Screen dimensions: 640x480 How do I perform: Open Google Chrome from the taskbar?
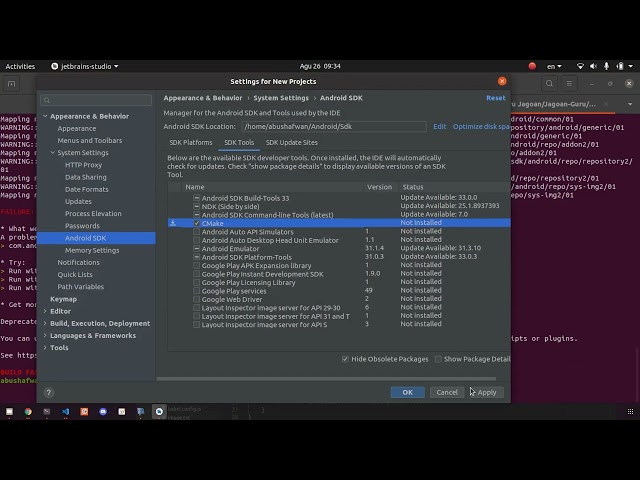(x=28, y=411)
